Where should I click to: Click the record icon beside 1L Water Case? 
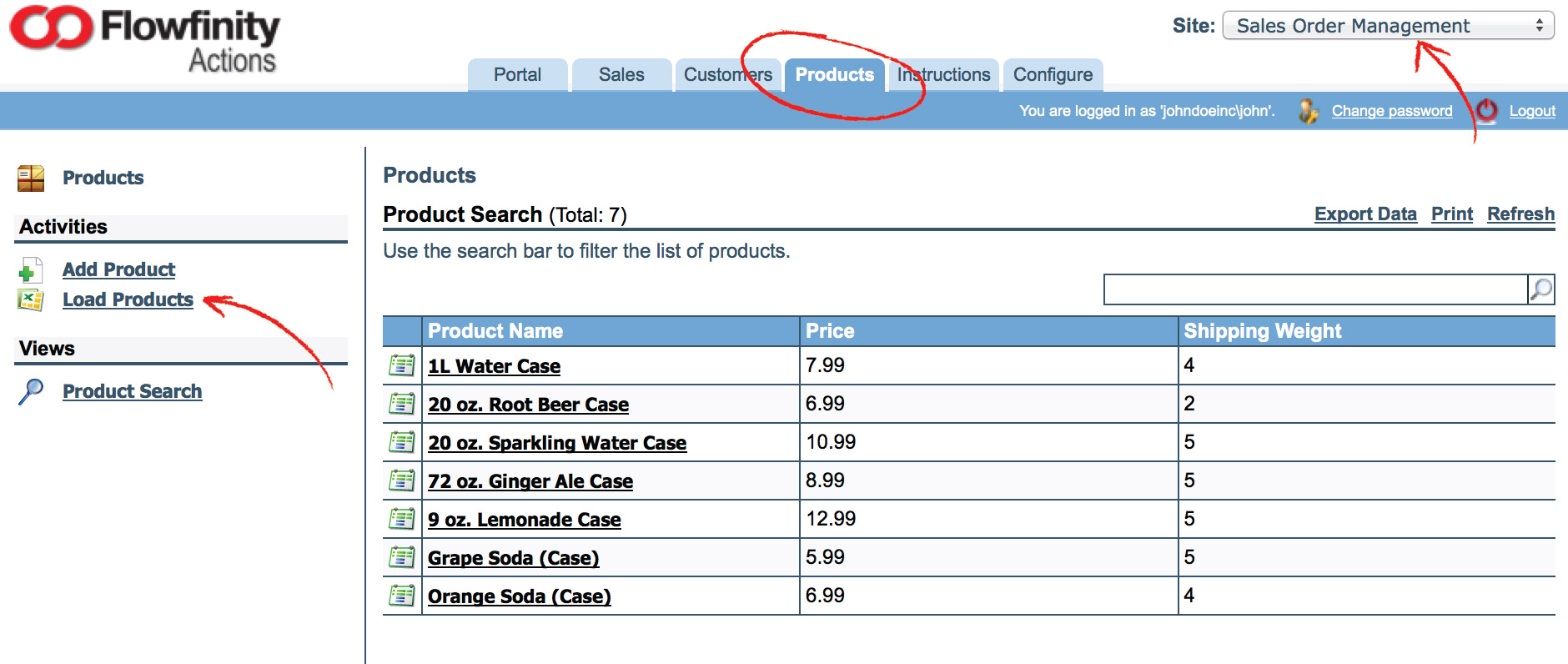pyautogui.click(x=402, y=365)
